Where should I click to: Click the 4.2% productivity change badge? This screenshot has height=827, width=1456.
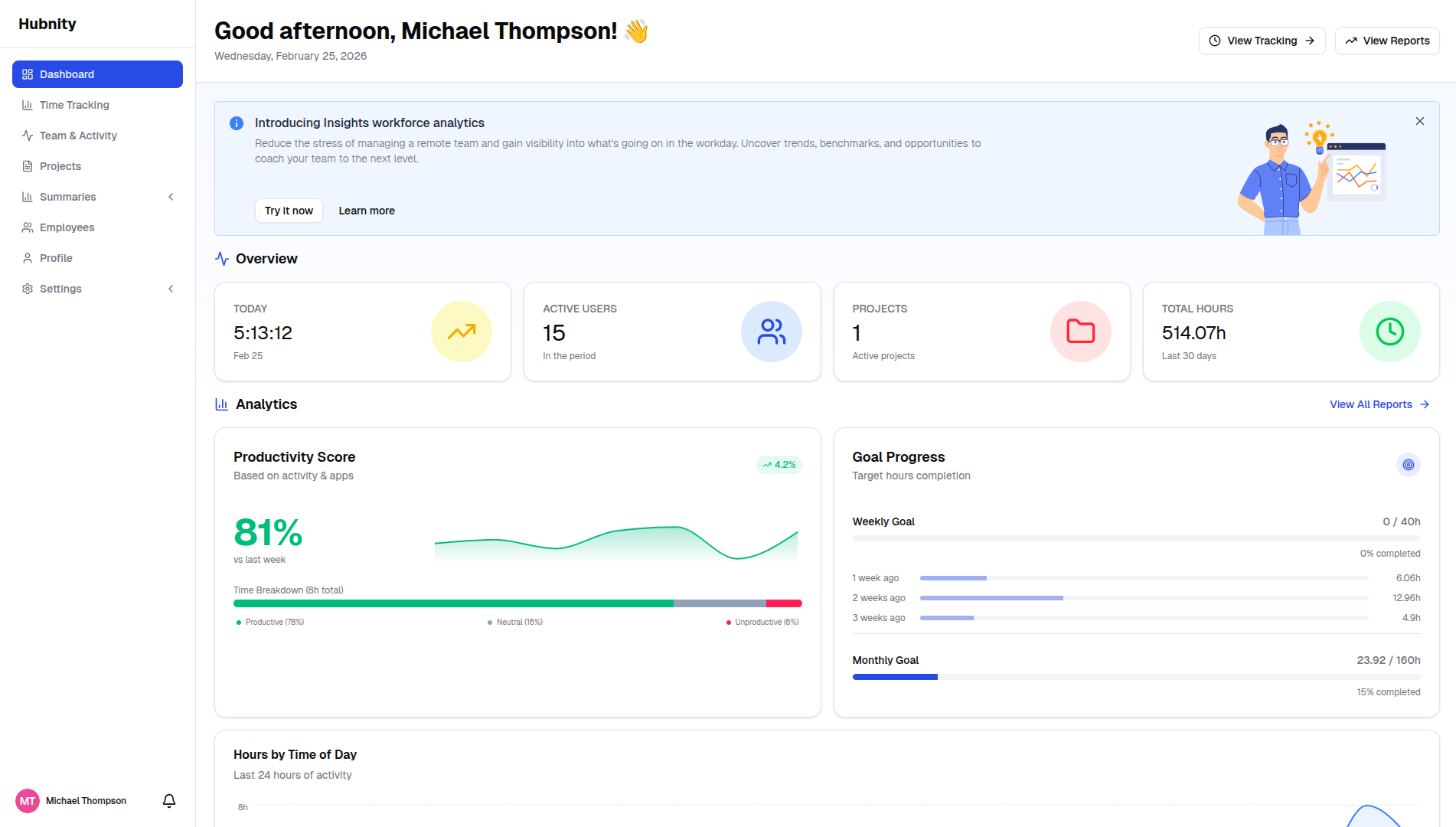tap(779, 465)
